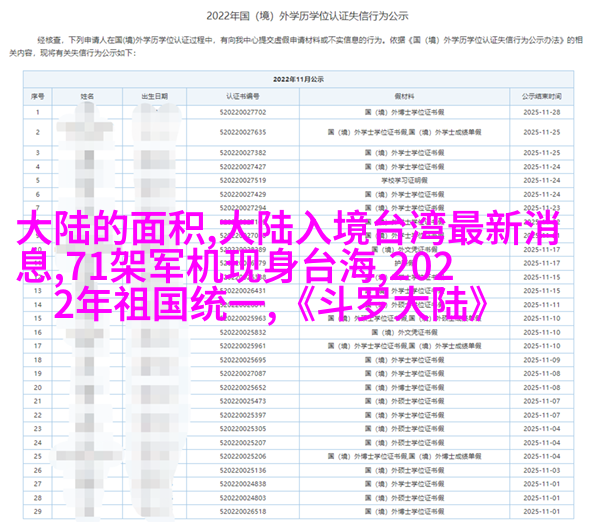Click the fake-material cell in row 2
600x522 pixels.
[x=404, y=132]
